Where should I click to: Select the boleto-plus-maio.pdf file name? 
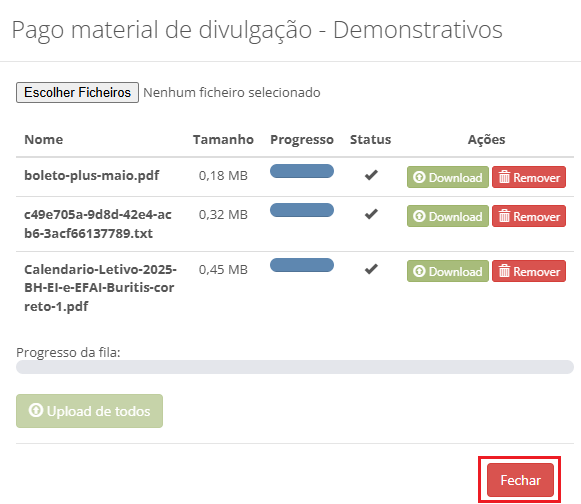92,175
